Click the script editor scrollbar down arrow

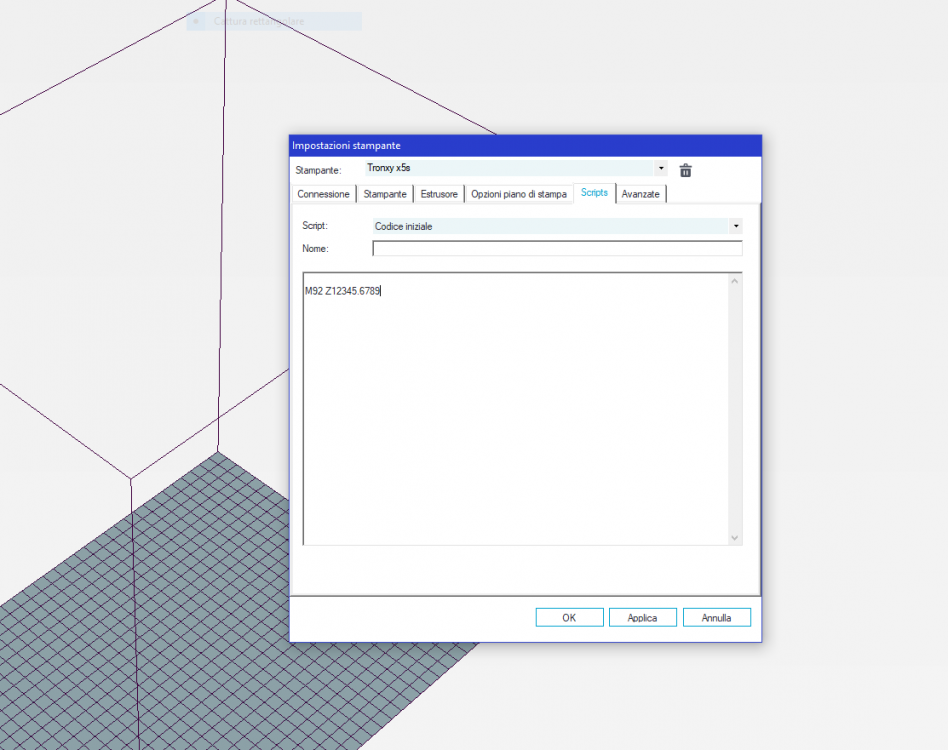coord(735,537)
